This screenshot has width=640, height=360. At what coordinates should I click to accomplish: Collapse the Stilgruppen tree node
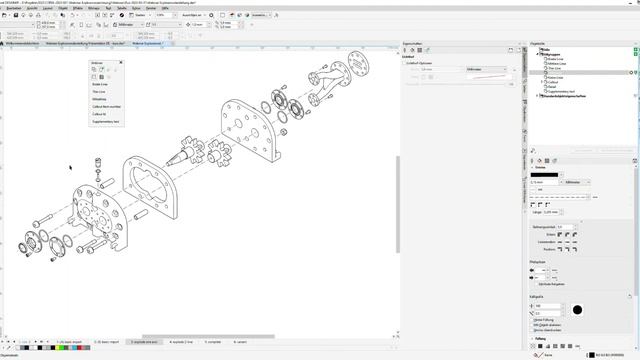[538, 54]
